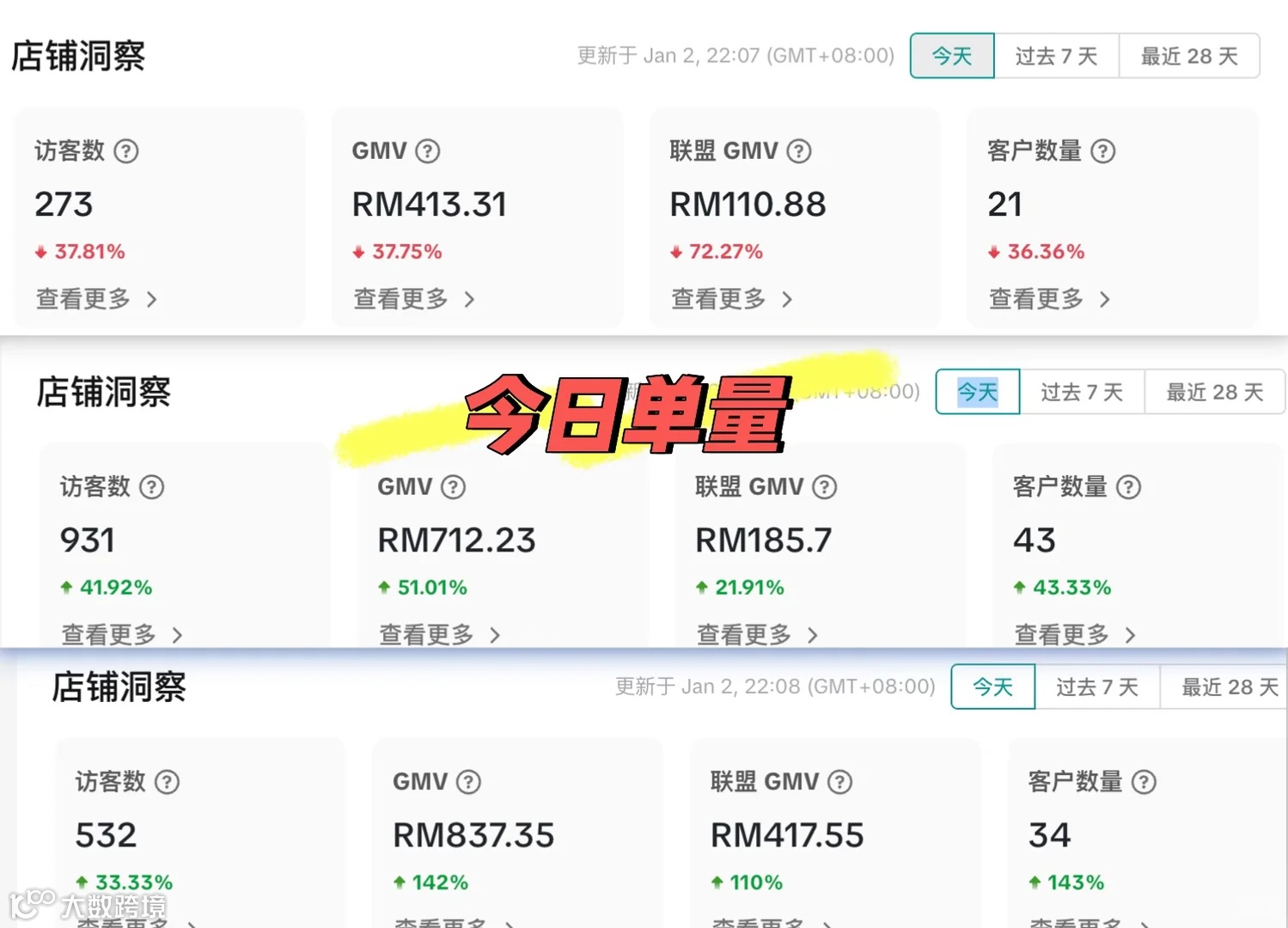Click the GMV value RM712.23
The height and width of the screenshot is (928, 1288).
click(x=457, y=540)
